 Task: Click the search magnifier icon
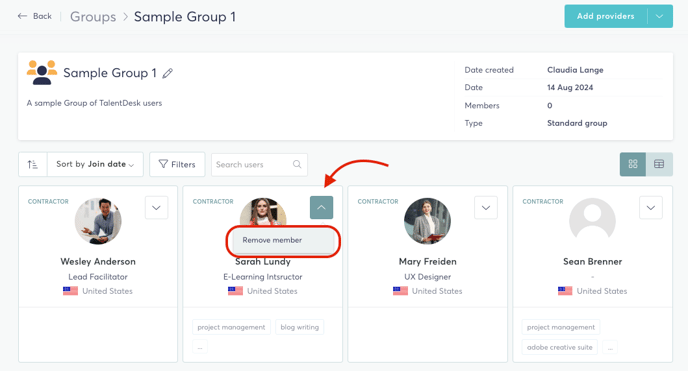pos(297,164)
